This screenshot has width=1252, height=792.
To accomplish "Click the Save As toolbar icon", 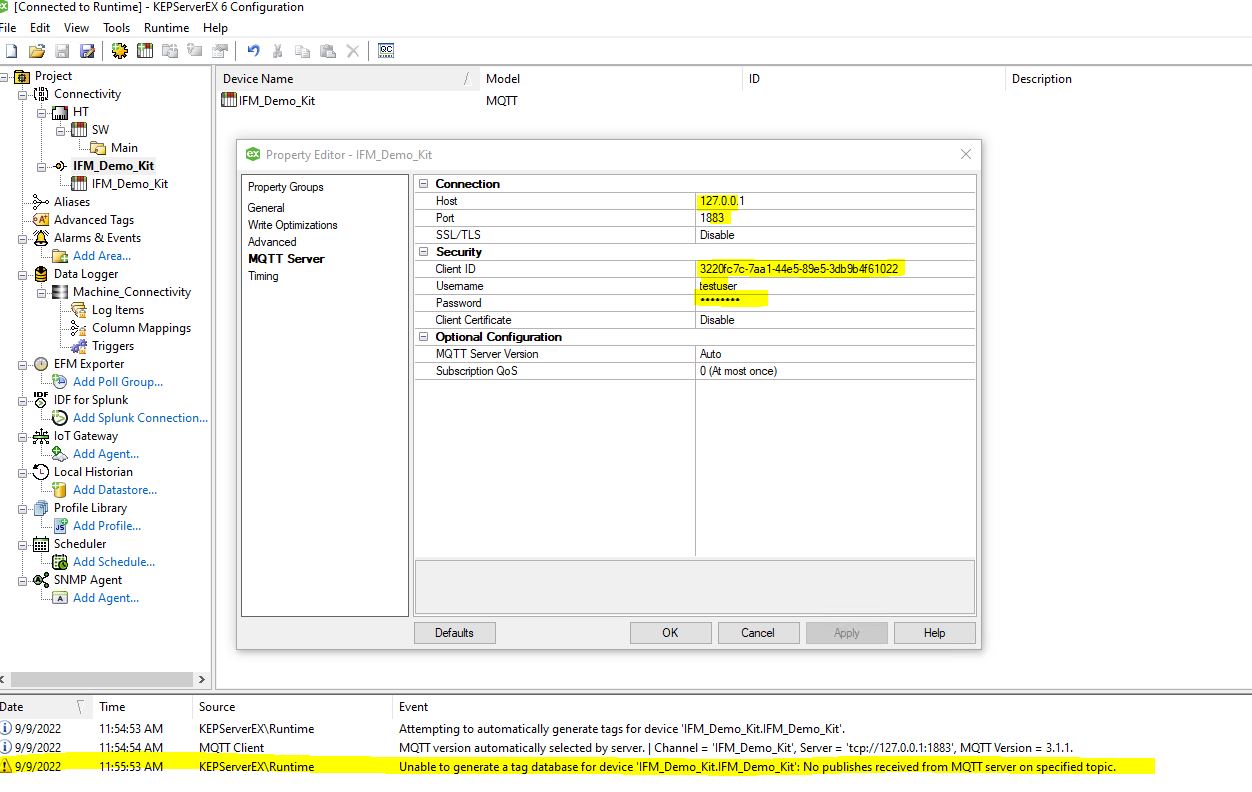I will pos(87,51).
